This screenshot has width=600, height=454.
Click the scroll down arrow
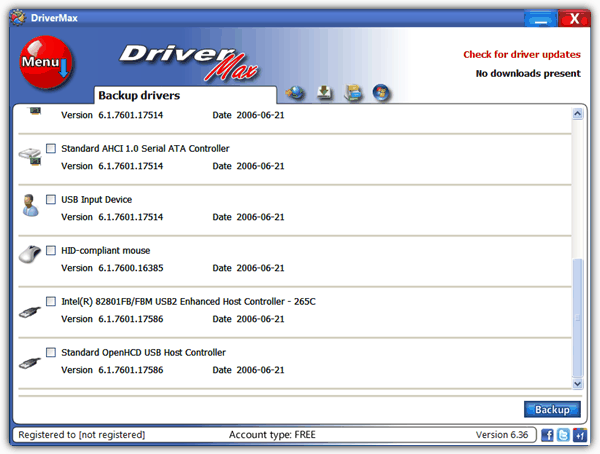(577, 384)
